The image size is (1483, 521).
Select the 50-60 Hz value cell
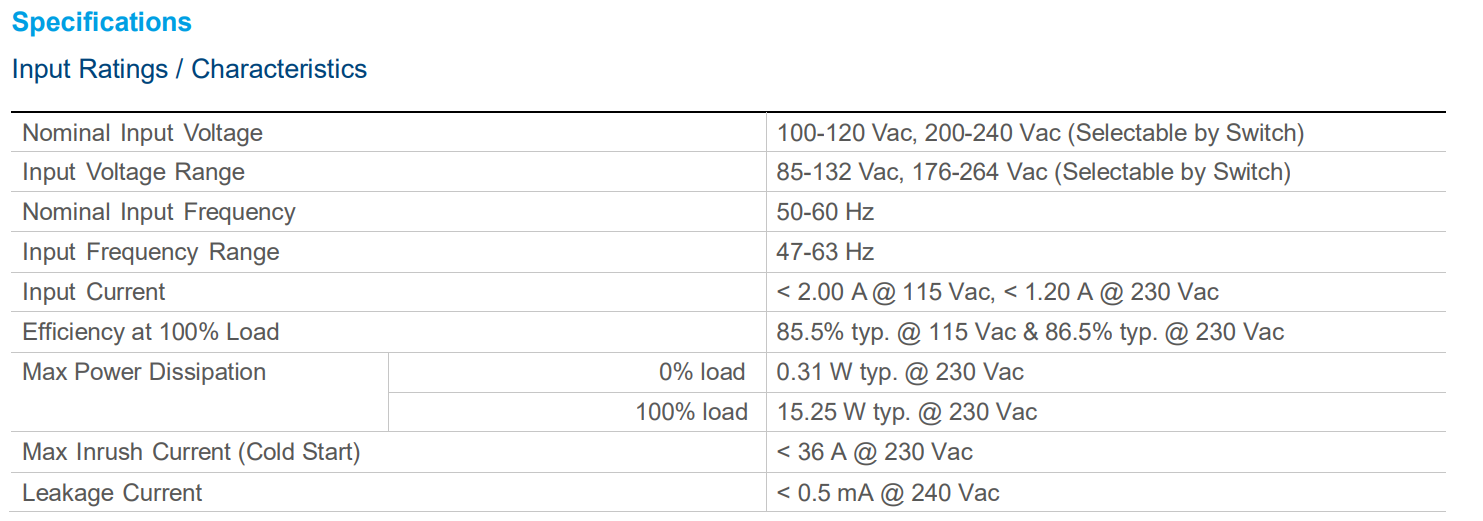[825, 212]
